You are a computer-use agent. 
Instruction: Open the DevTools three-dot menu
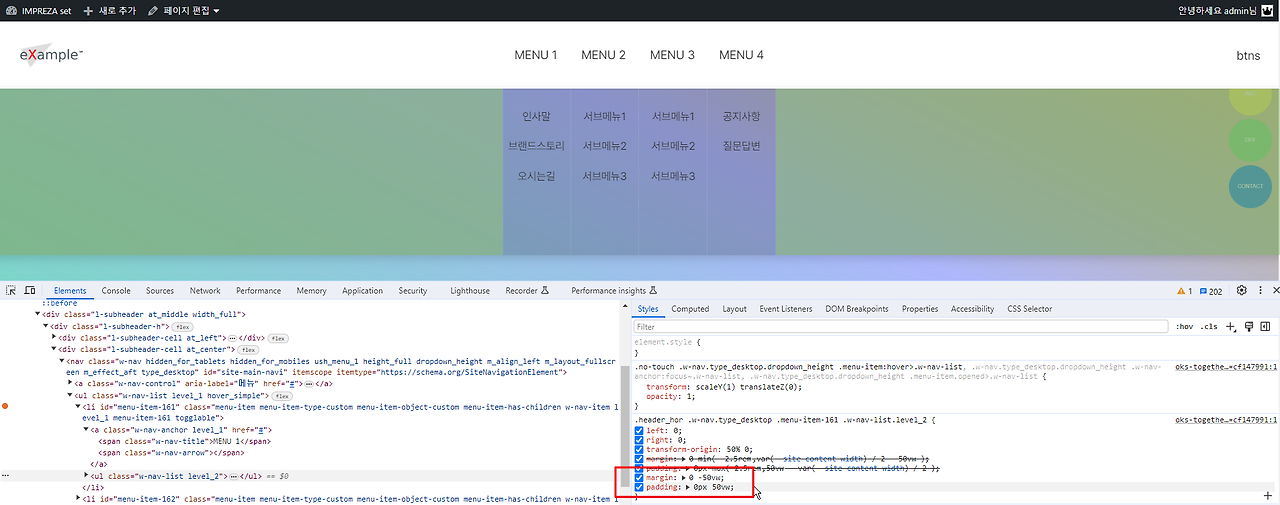click(1260, 291)
